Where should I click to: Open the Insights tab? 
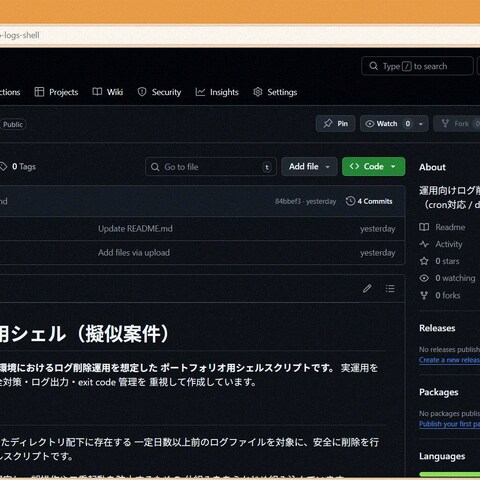(x=217, y=92)
